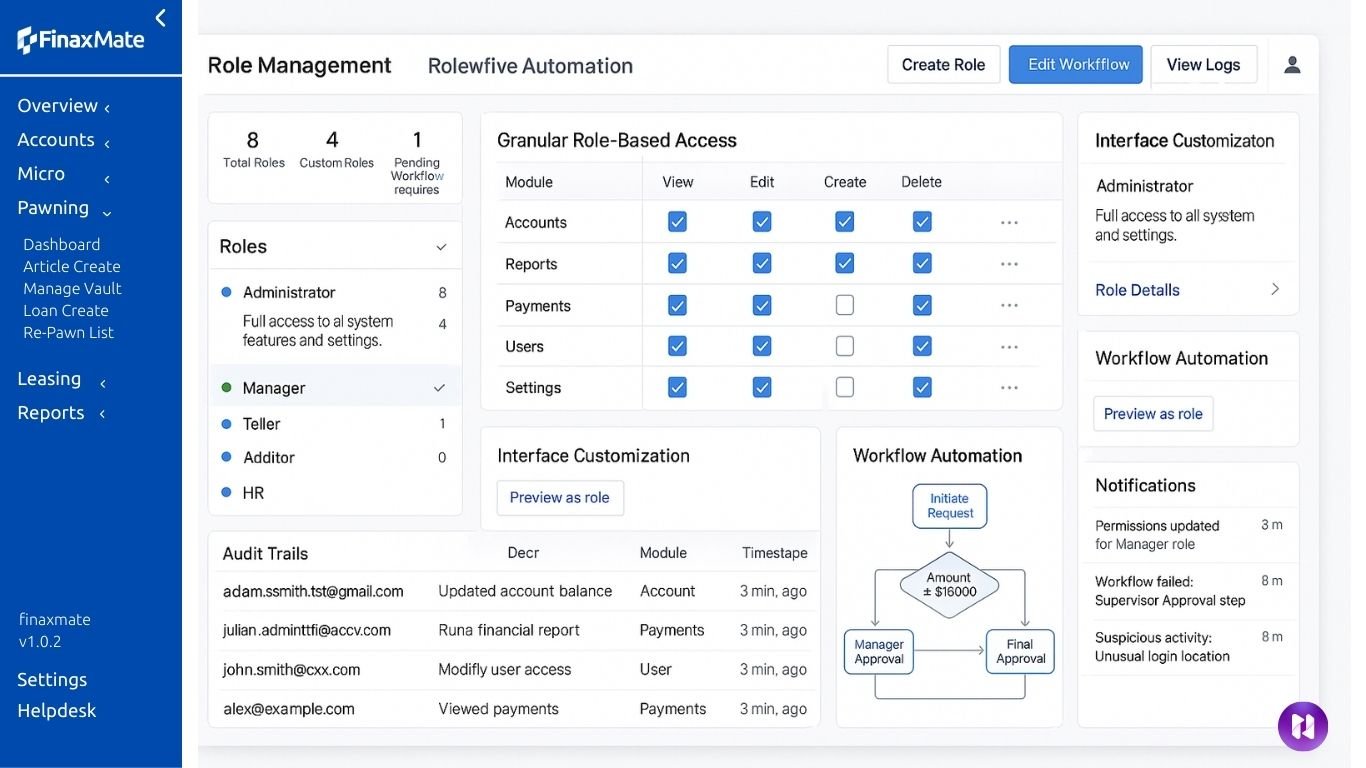Open Helpdesk in the sidebar
1366x768 pixels.
click(57, 711)
